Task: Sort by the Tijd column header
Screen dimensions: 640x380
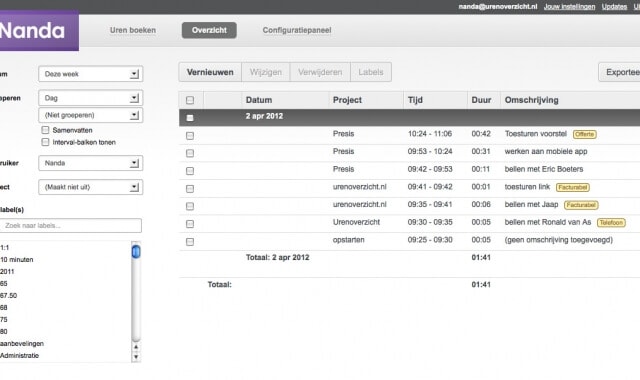Action: point(415,100)
